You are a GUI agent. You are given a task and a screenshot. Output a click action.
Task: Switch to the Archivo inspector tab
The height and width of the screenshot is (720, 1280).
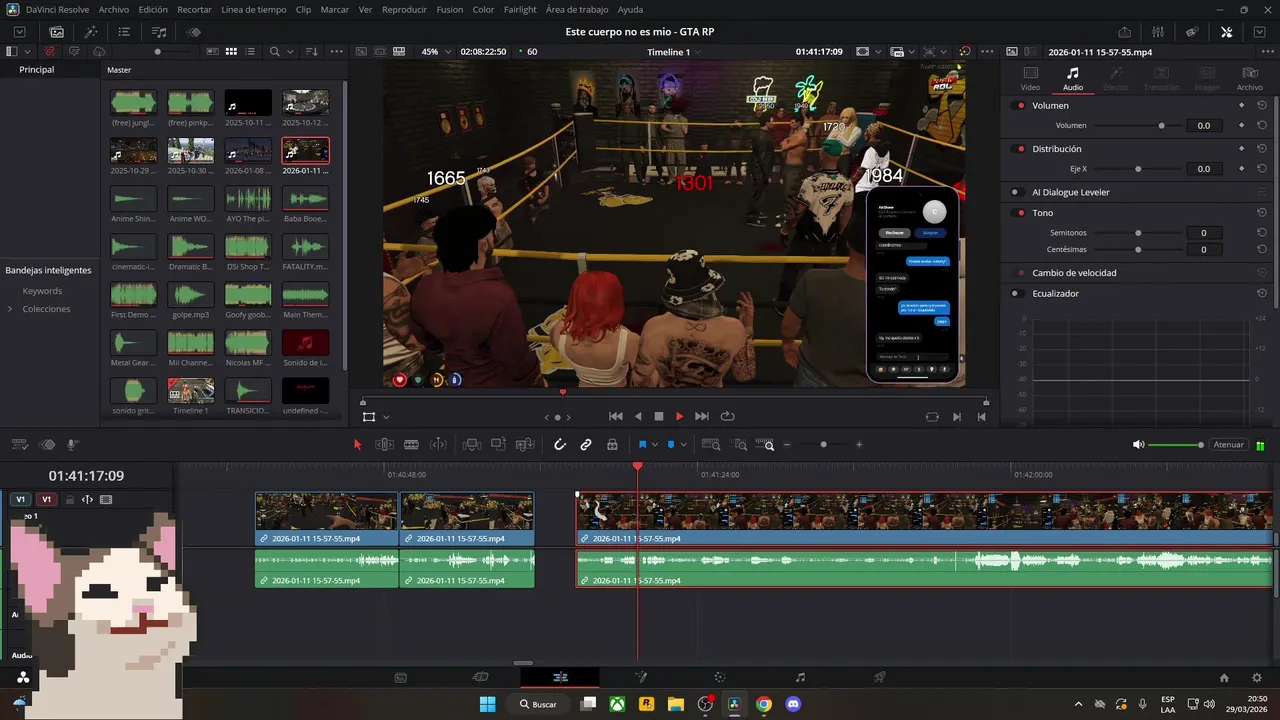click(x=1249, y=78)
